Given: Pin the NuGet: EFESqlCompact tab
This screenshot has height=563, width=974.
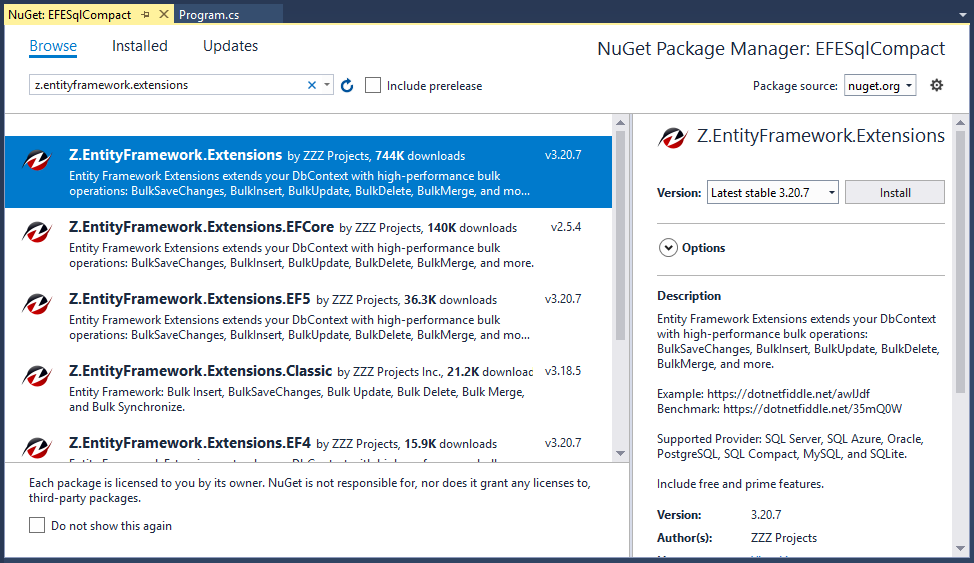Looking at the screenshot, I should pyautogui.click(x=145, y=14).
